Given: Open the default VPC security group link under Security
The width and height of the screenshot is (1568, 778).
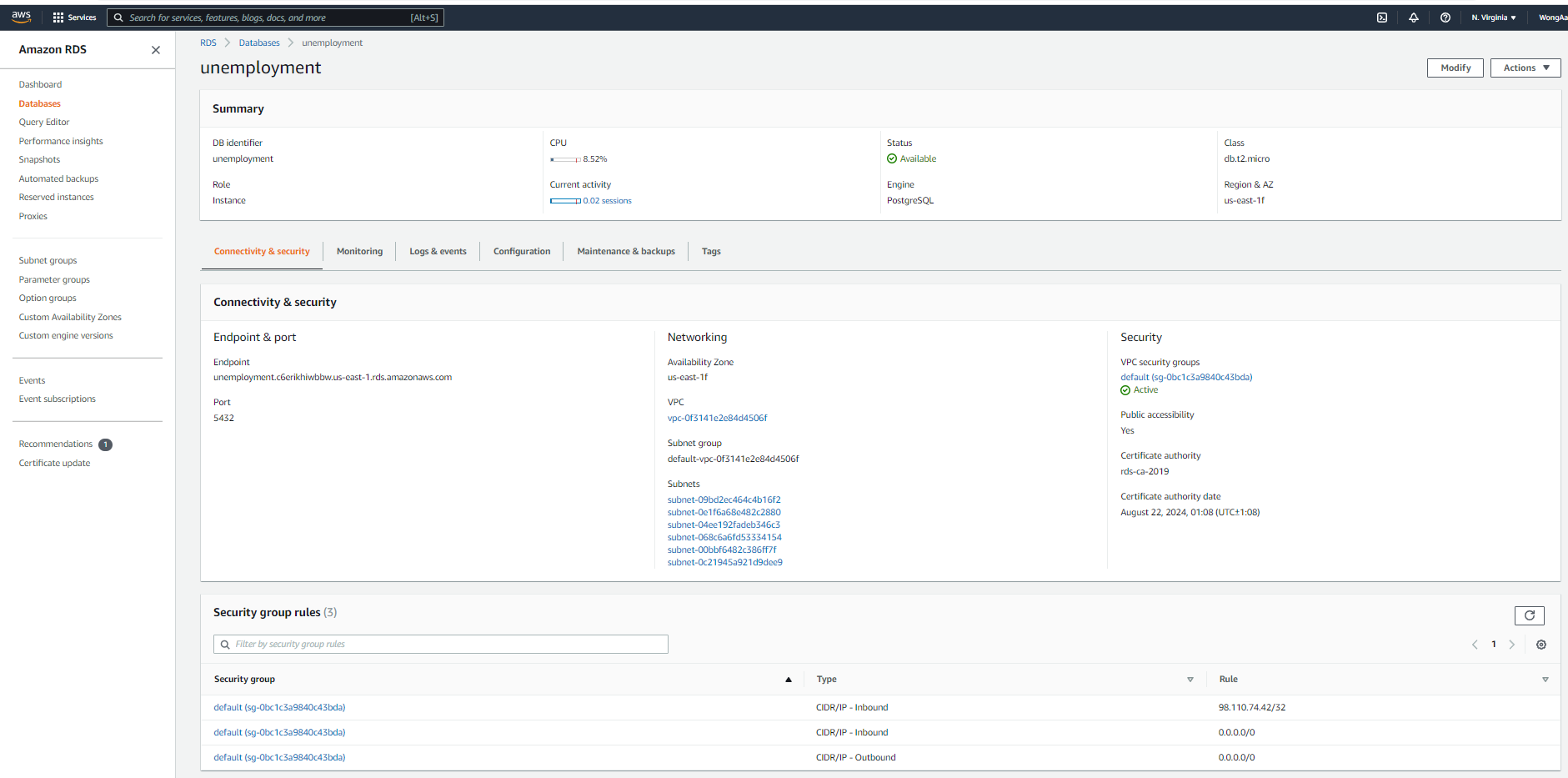Looking at the screenshot, I should (1186, 377).
